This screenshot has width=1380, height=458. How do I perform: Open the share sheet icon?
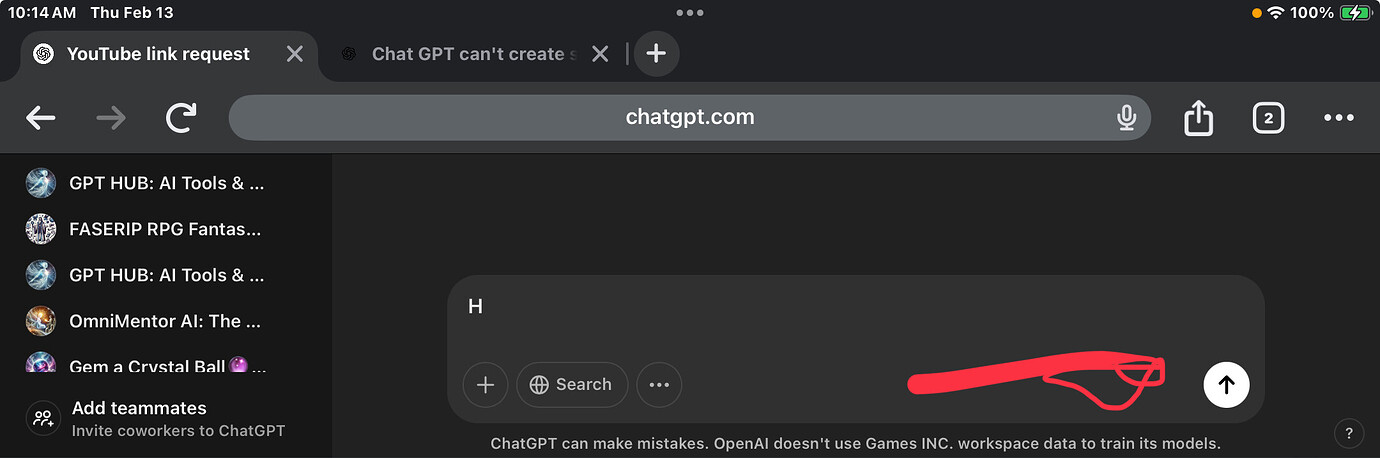[1198, 118]
